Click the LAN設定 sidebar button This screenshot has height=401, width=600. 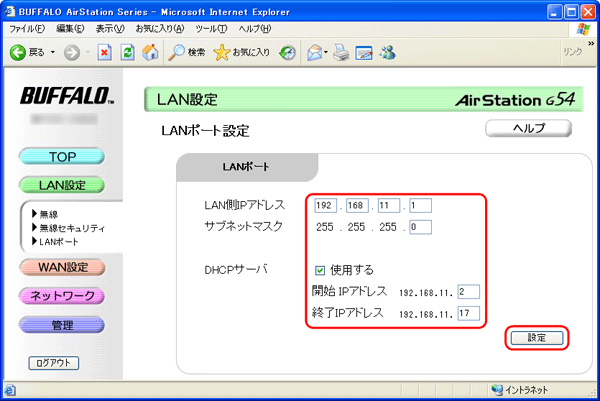62,185
